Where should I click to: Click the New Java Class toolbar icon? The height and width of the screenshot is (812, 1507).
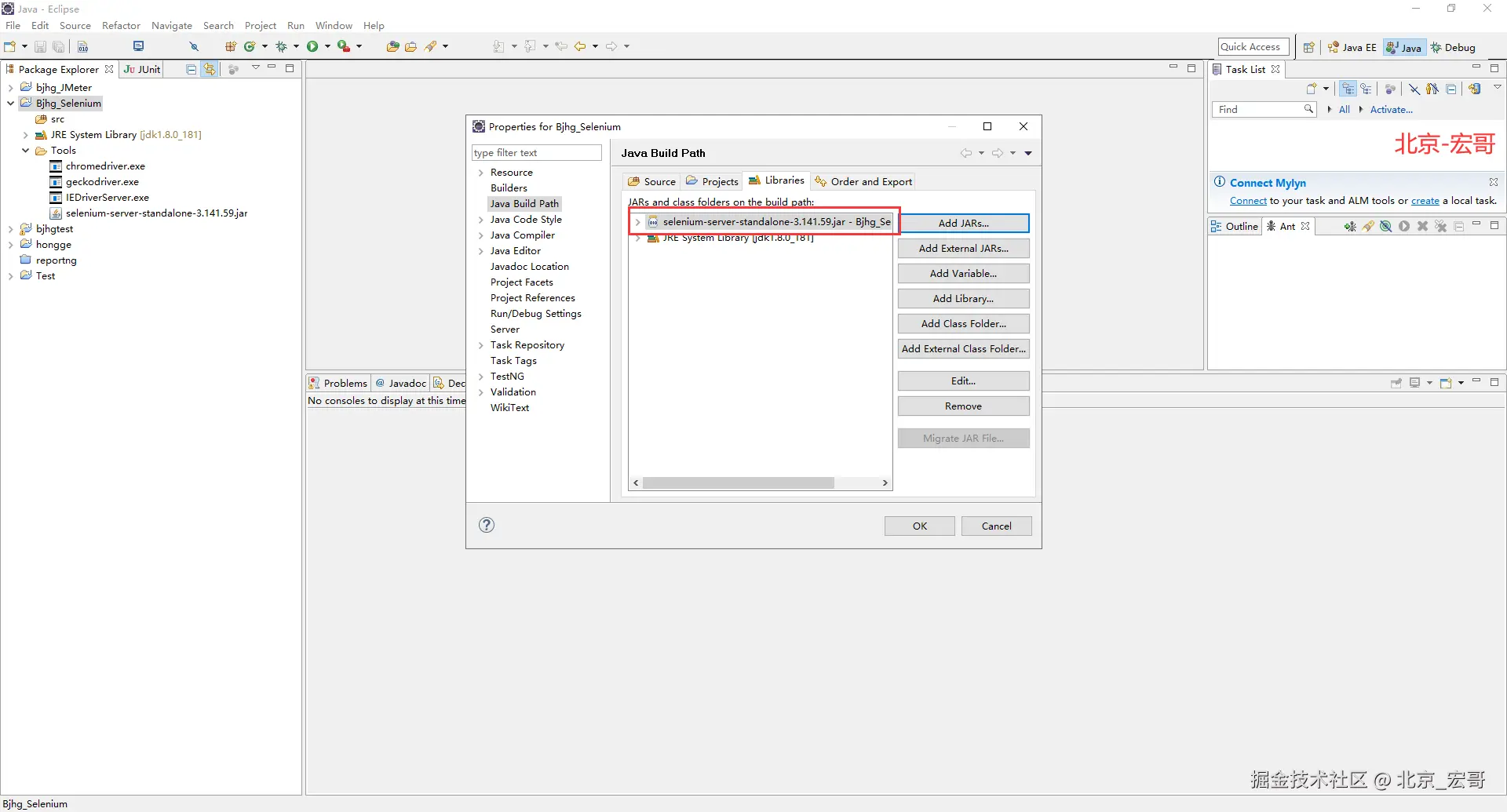pyautogui.click(x=250, y=47)
